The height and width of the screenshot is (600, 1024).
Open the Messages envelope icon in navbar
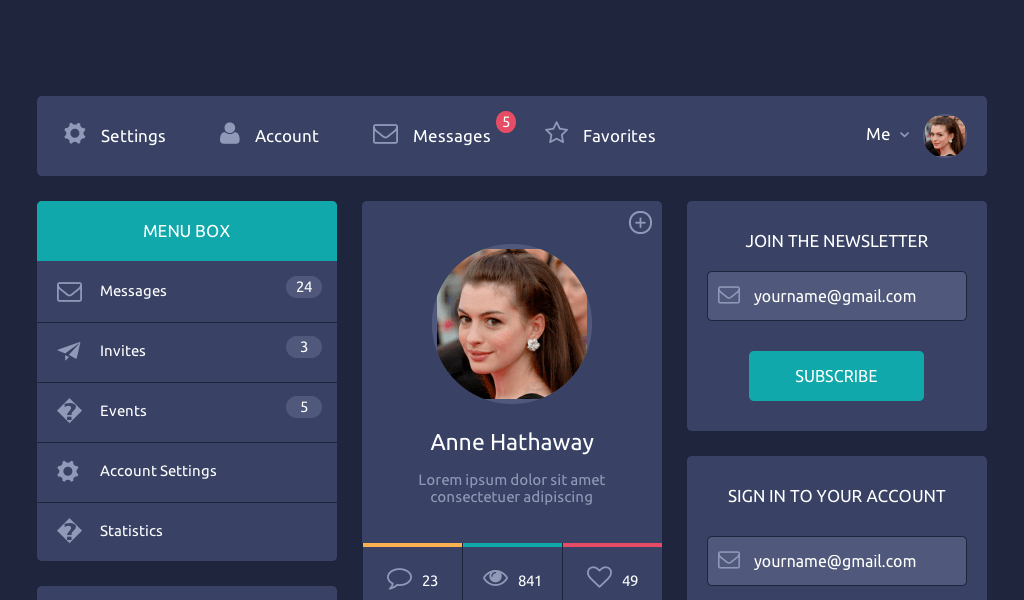[385, 133]
